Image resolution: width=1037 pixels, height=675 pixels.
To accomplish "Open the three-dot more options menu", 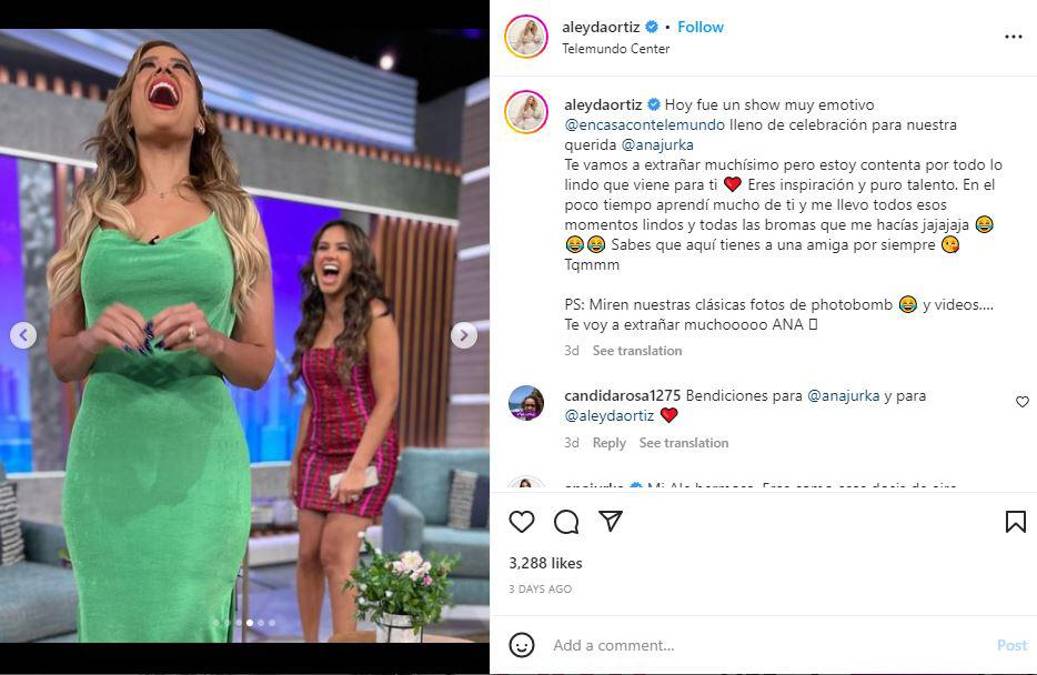I will point(1013,37).
